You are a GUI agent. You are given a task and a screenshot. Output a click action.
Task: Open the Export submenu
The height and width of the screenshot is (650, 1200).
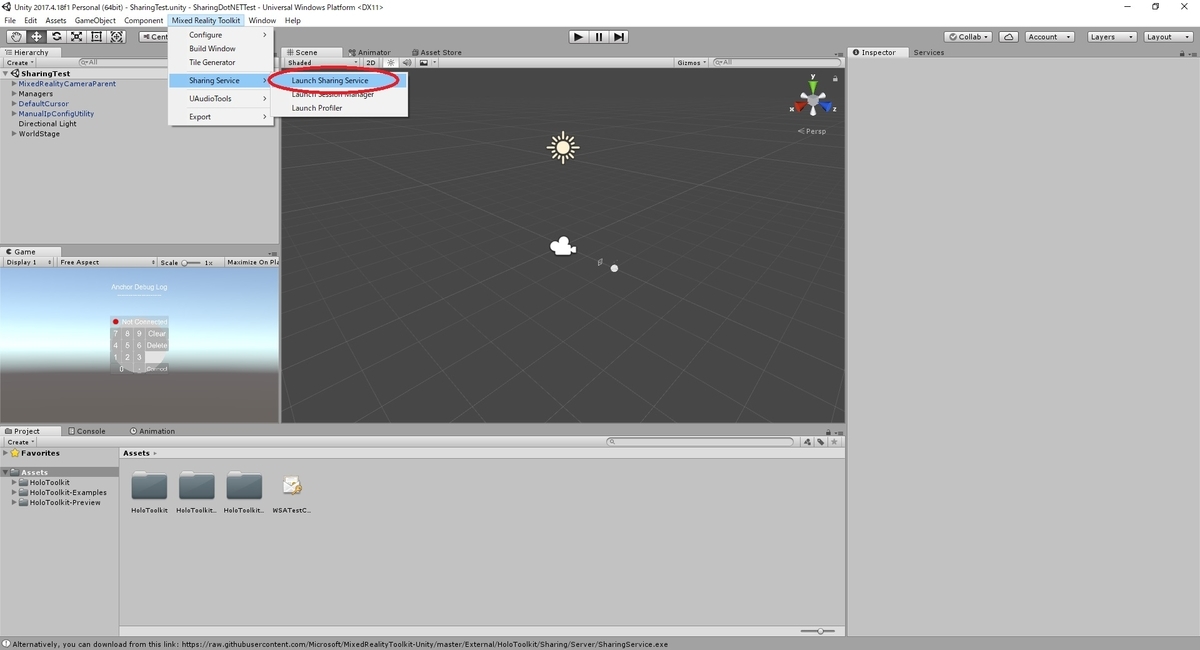[221, 117]
